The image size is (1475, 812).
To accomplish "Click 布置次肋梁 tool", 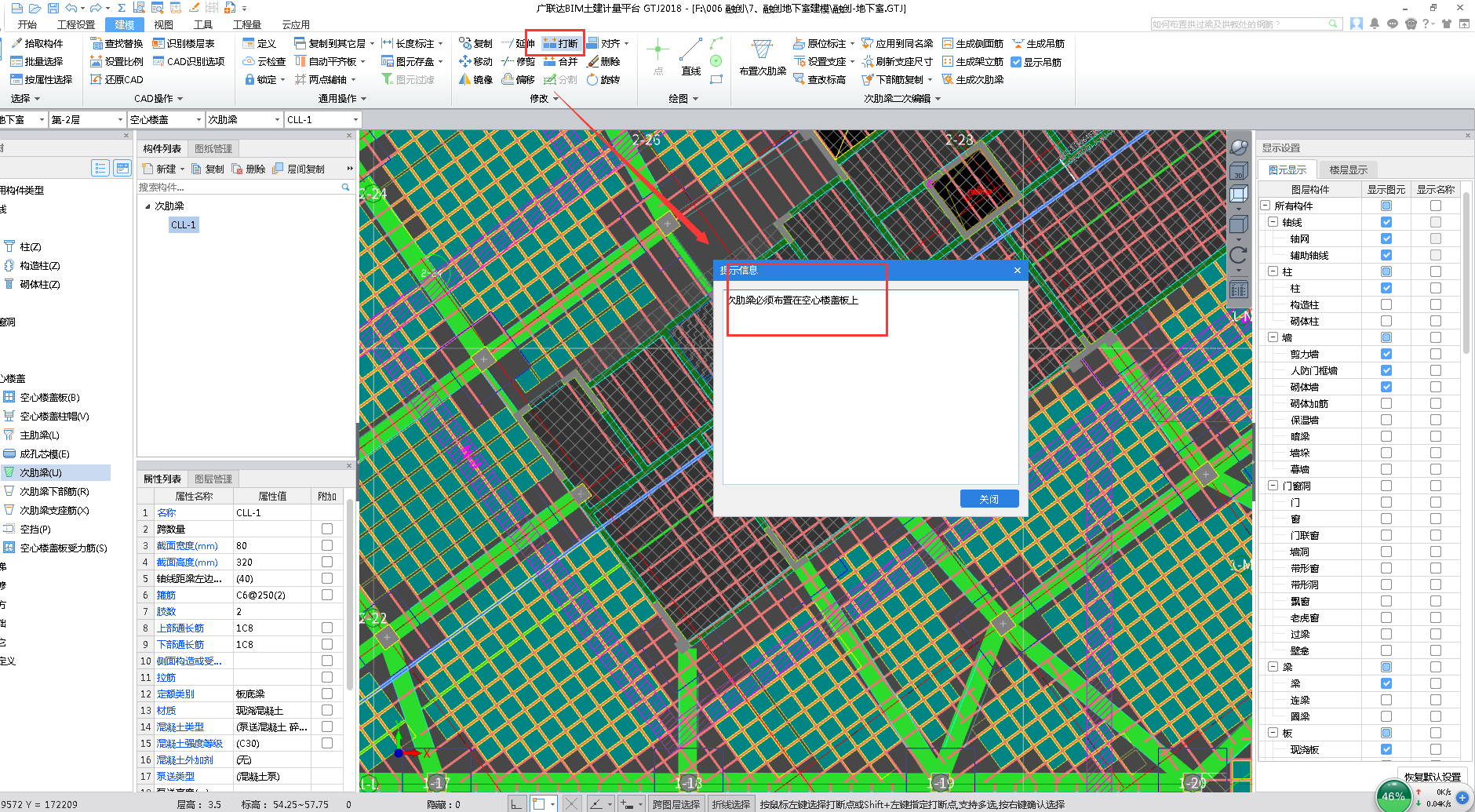I will 763,57.
